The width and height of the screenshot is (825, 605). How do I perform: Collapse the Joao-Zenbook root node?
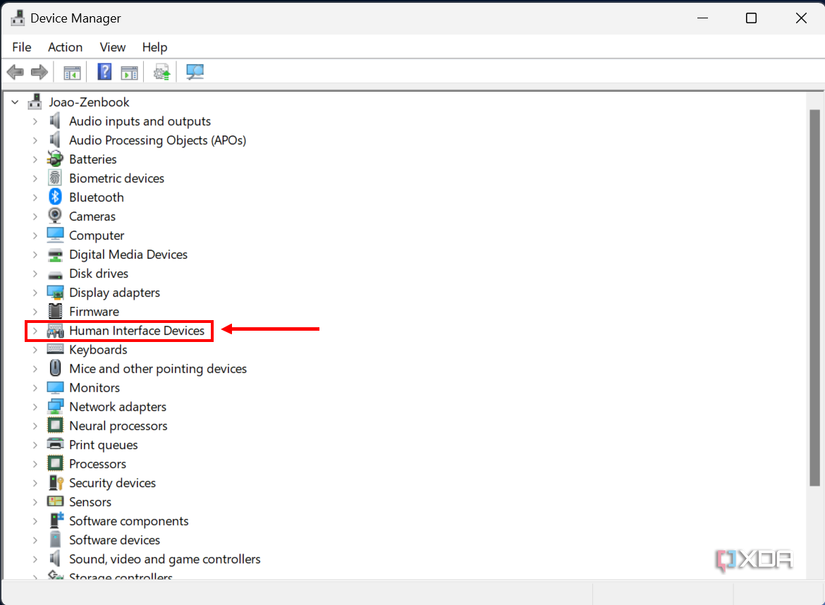click(13, 101)
